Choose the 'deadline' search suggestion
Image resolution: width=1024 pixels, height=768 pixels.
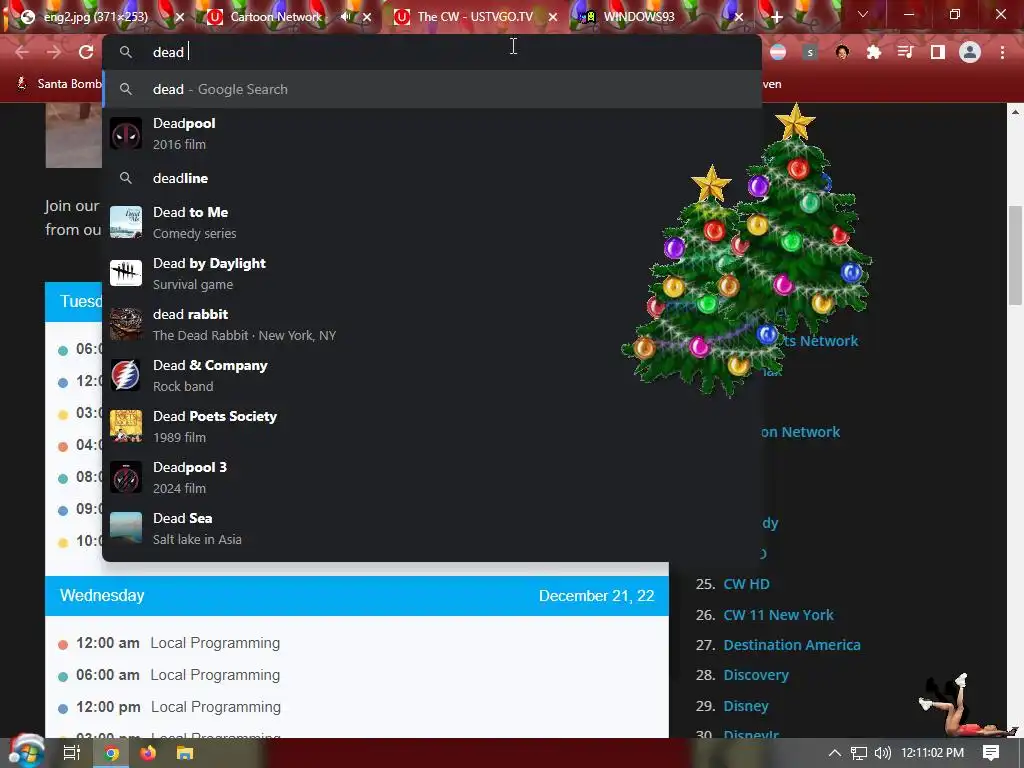(x=432, y=178)
